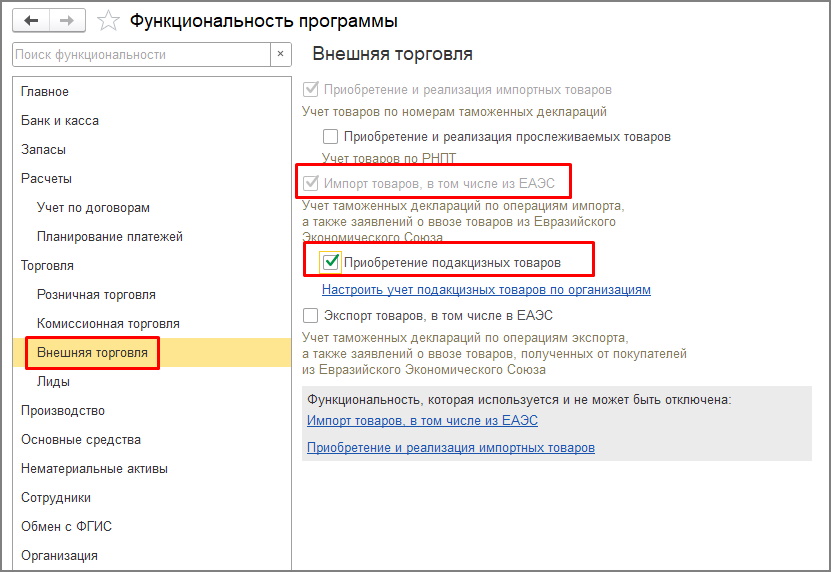
Task: Toggle Импорт товаров, в том числе из ЕАЭС checkbox
Action: click(311, 183)
